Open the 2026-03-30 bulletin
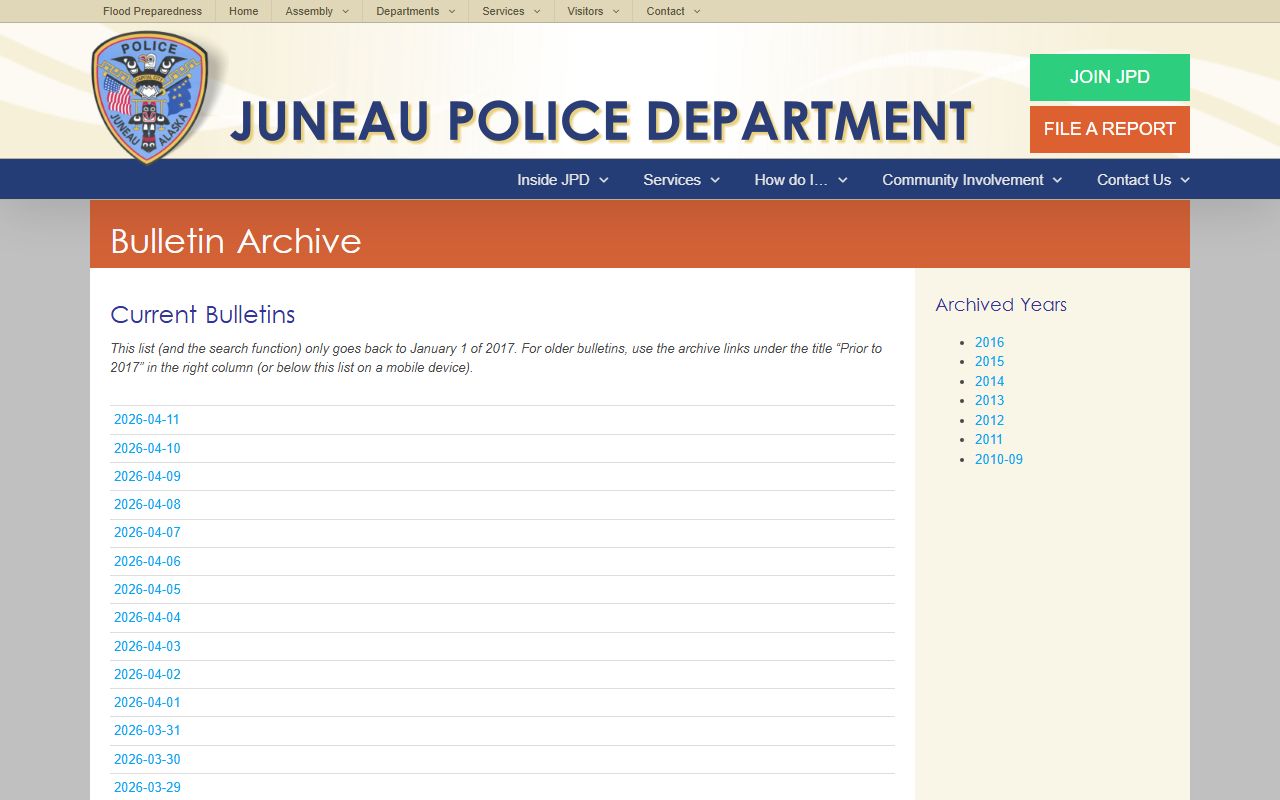Screen dimensions: 1280x800 click(147, 759)
